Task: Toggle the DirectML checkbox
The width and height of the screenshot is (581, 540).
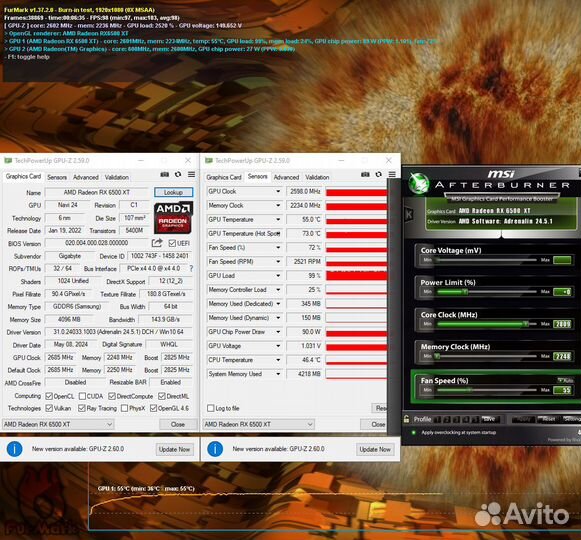Action: tap(162, 396)
